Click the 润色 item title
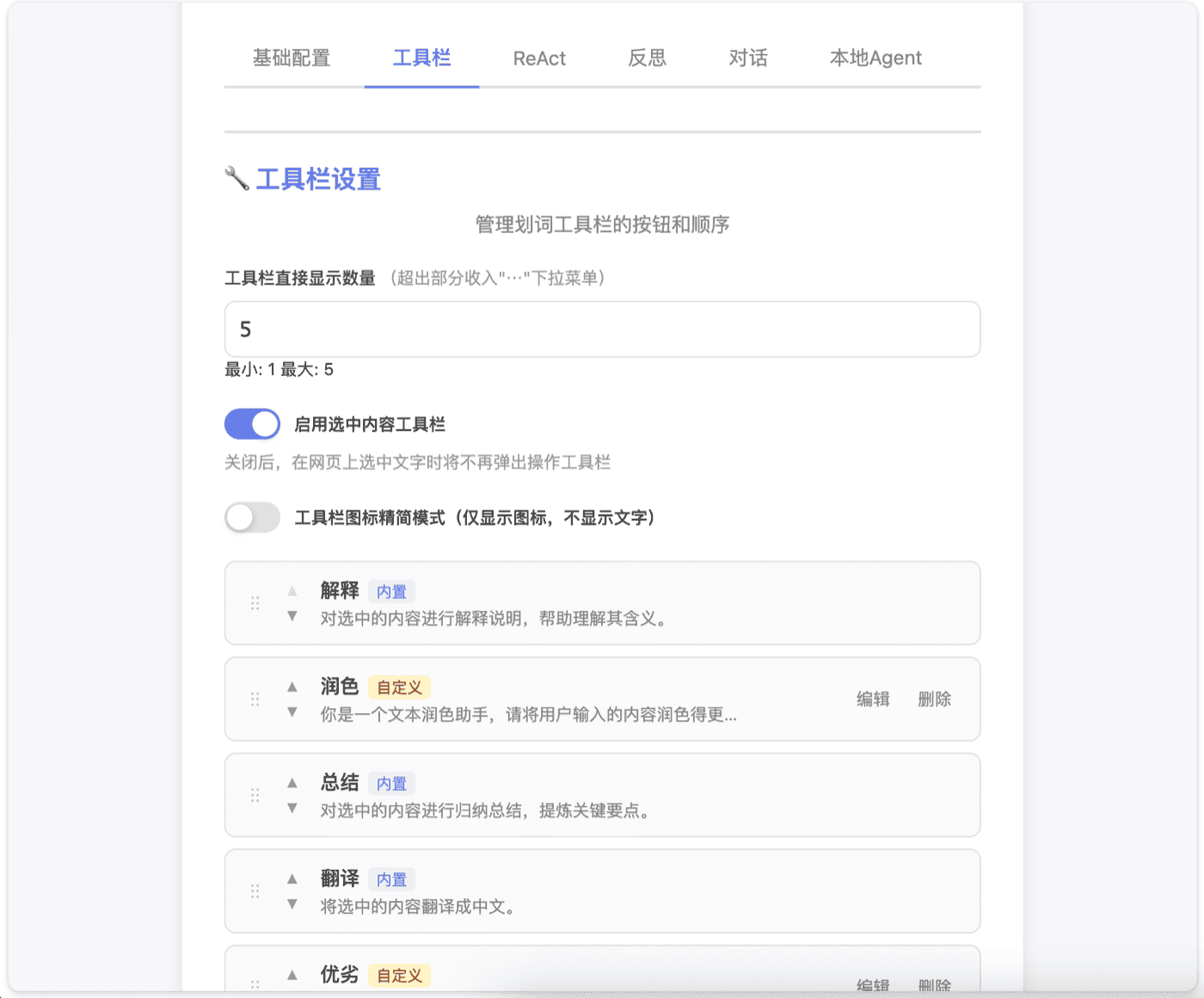 [340, 686]
